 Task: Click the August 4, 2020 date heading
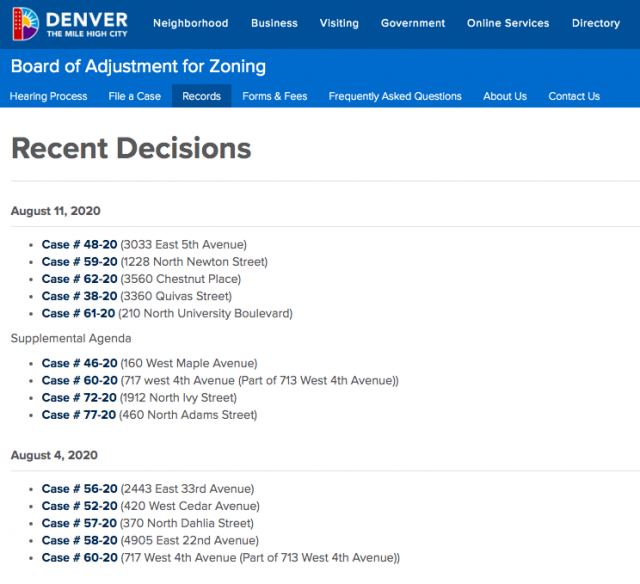54,455
